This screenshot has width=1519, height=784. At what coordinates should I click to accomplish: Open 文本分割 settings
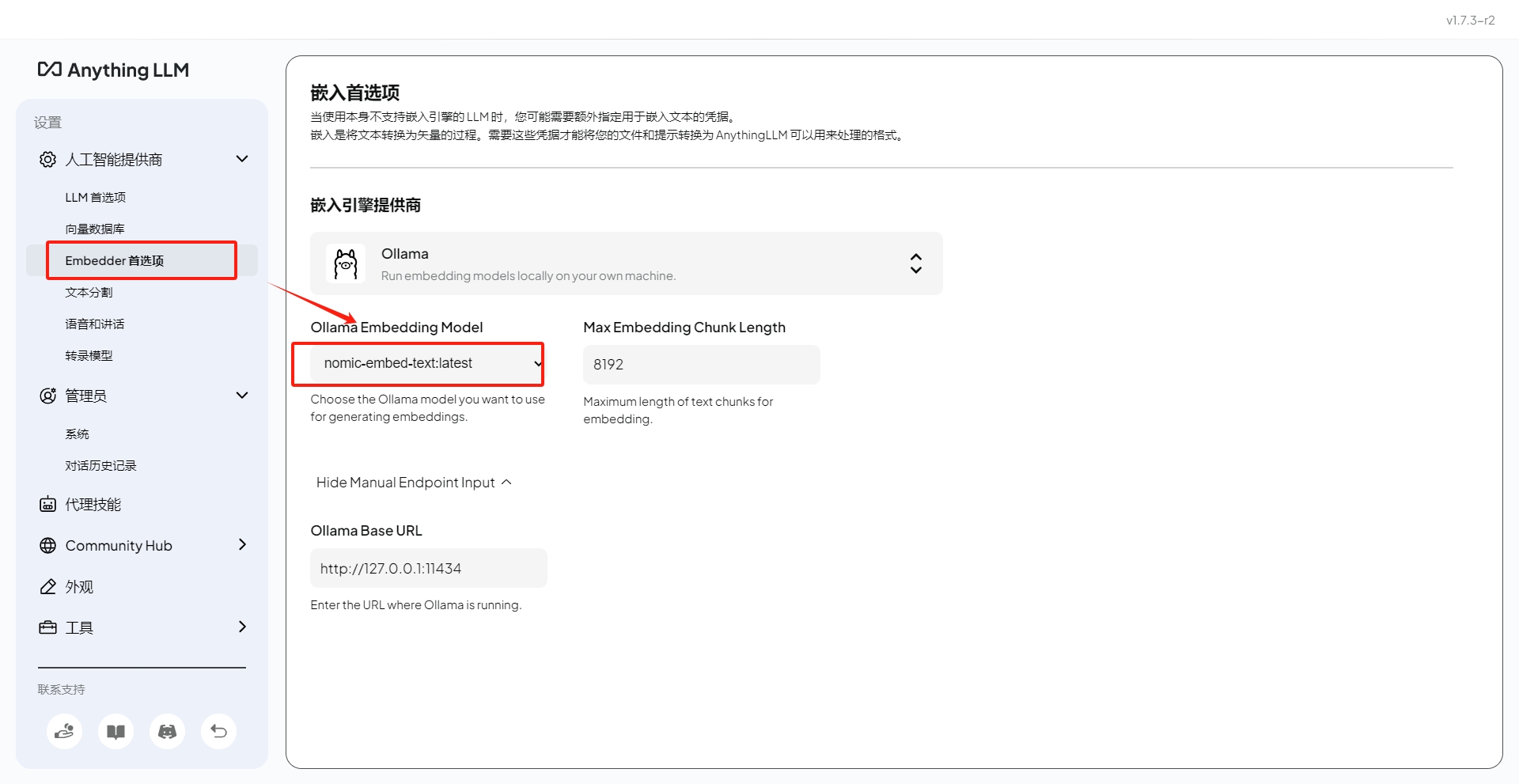pos(89,292)
